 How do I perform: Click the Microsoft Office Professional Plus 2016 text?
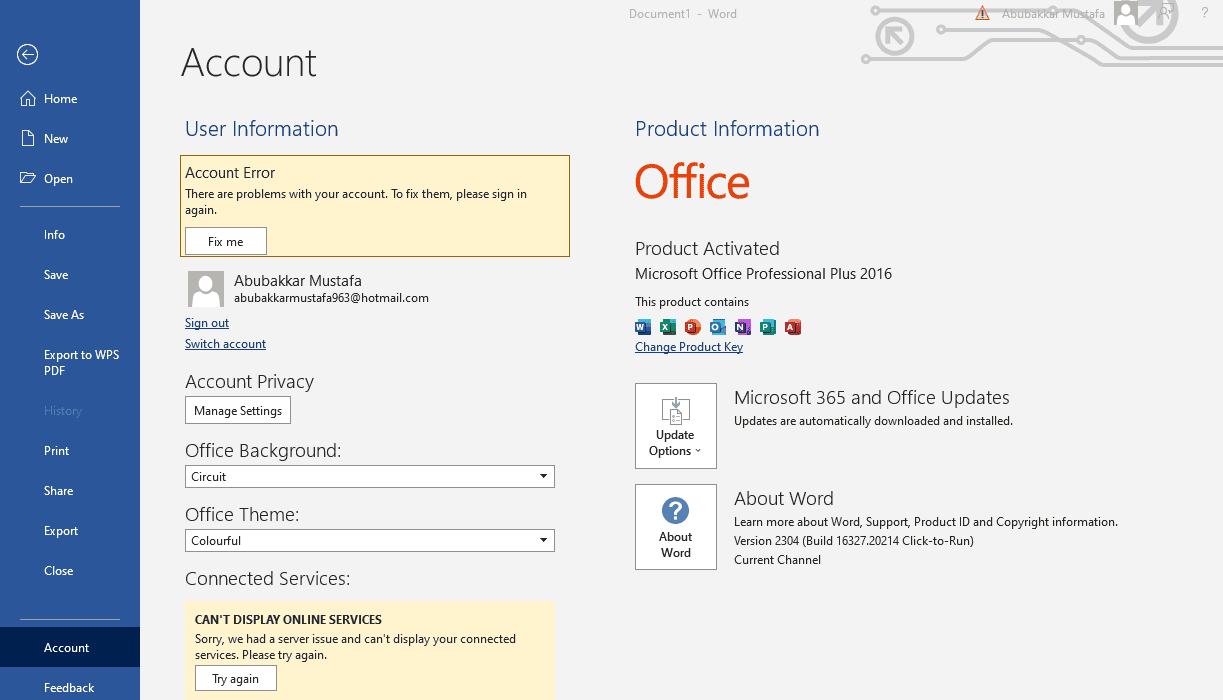click(763, 274)
